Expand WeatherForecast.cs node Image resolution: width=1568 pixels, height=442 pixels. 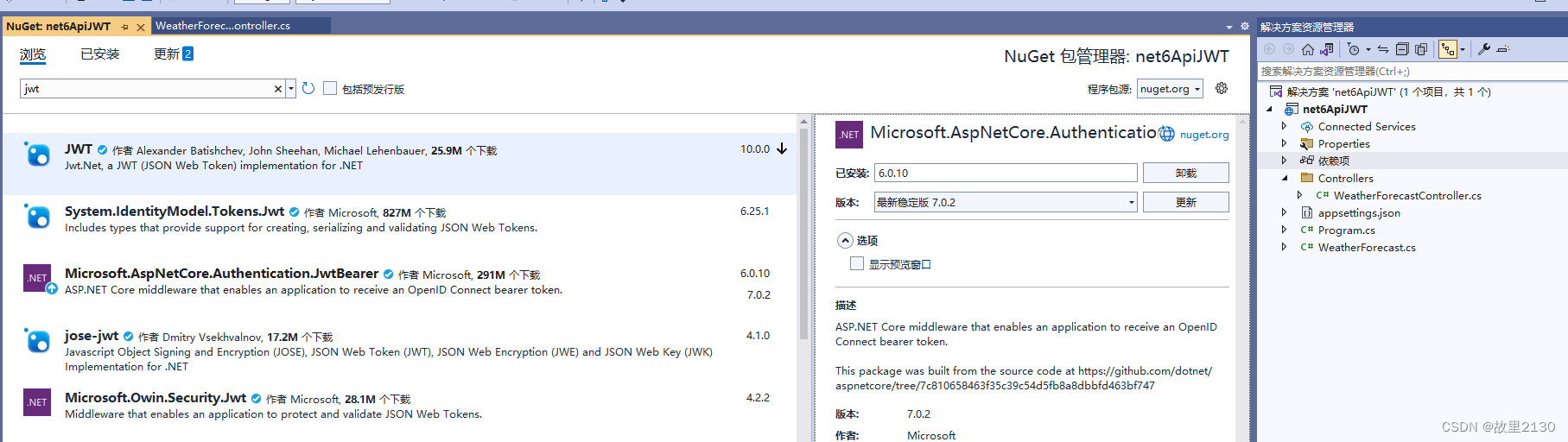(1285, 247)
